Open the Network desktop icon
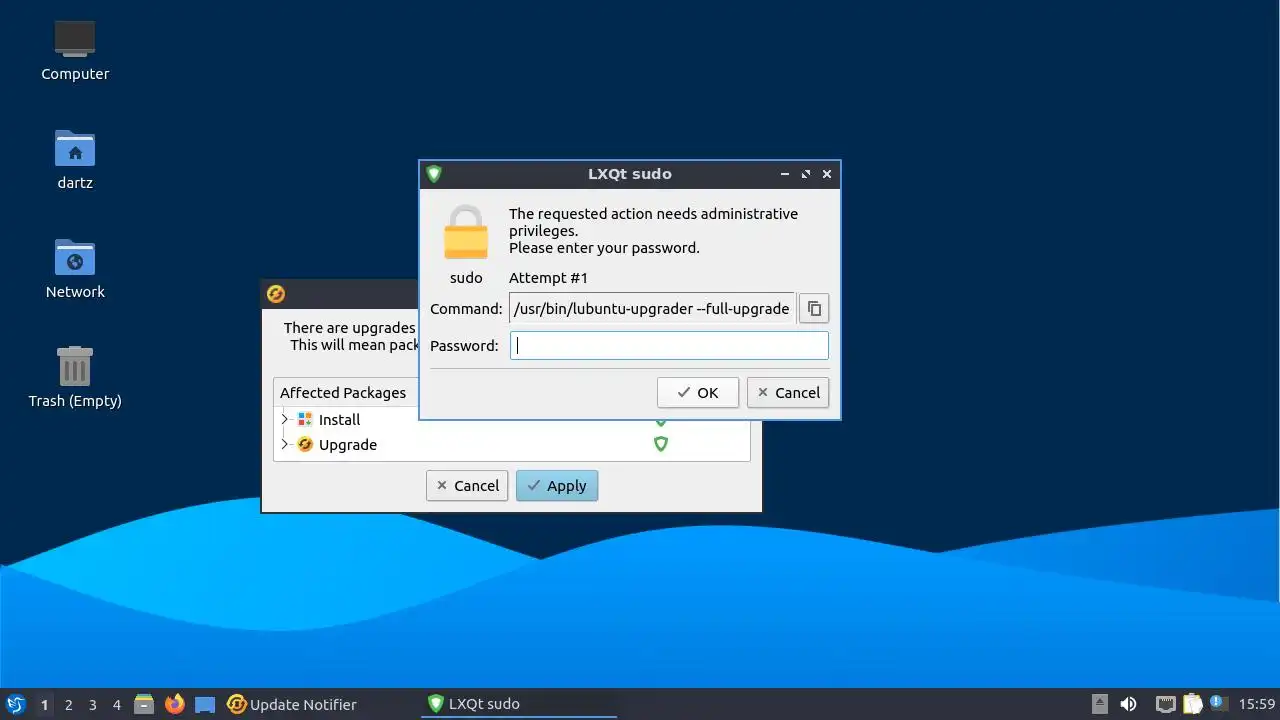This screenshot has height=720, width=1280. pos(75,269)
